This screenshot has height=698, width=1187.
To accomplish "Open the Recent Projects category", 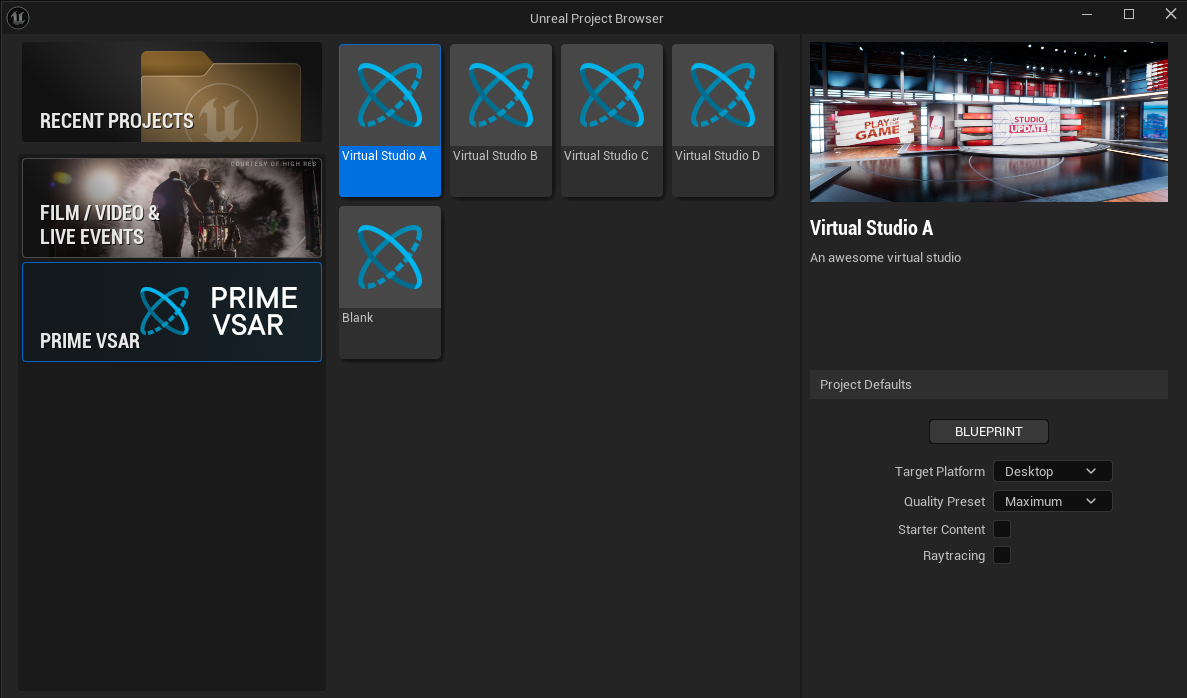I will click(x=172, y=92).
